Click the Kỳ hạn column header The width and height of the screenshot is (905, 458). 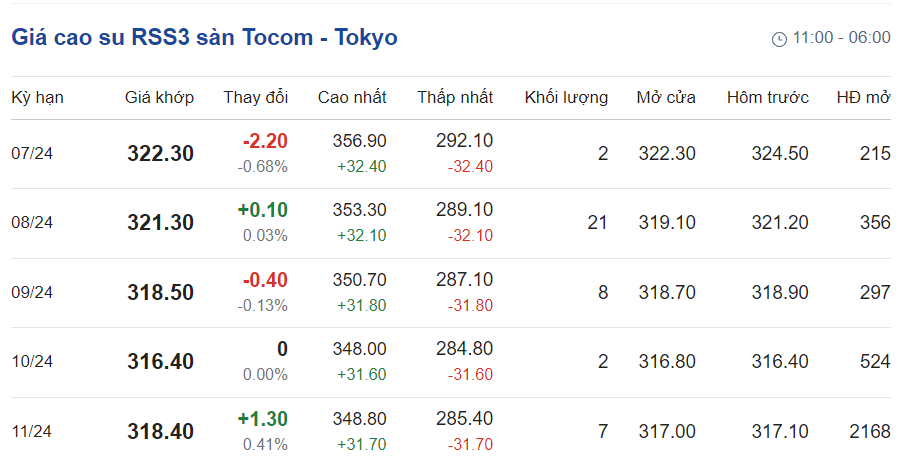37,98
